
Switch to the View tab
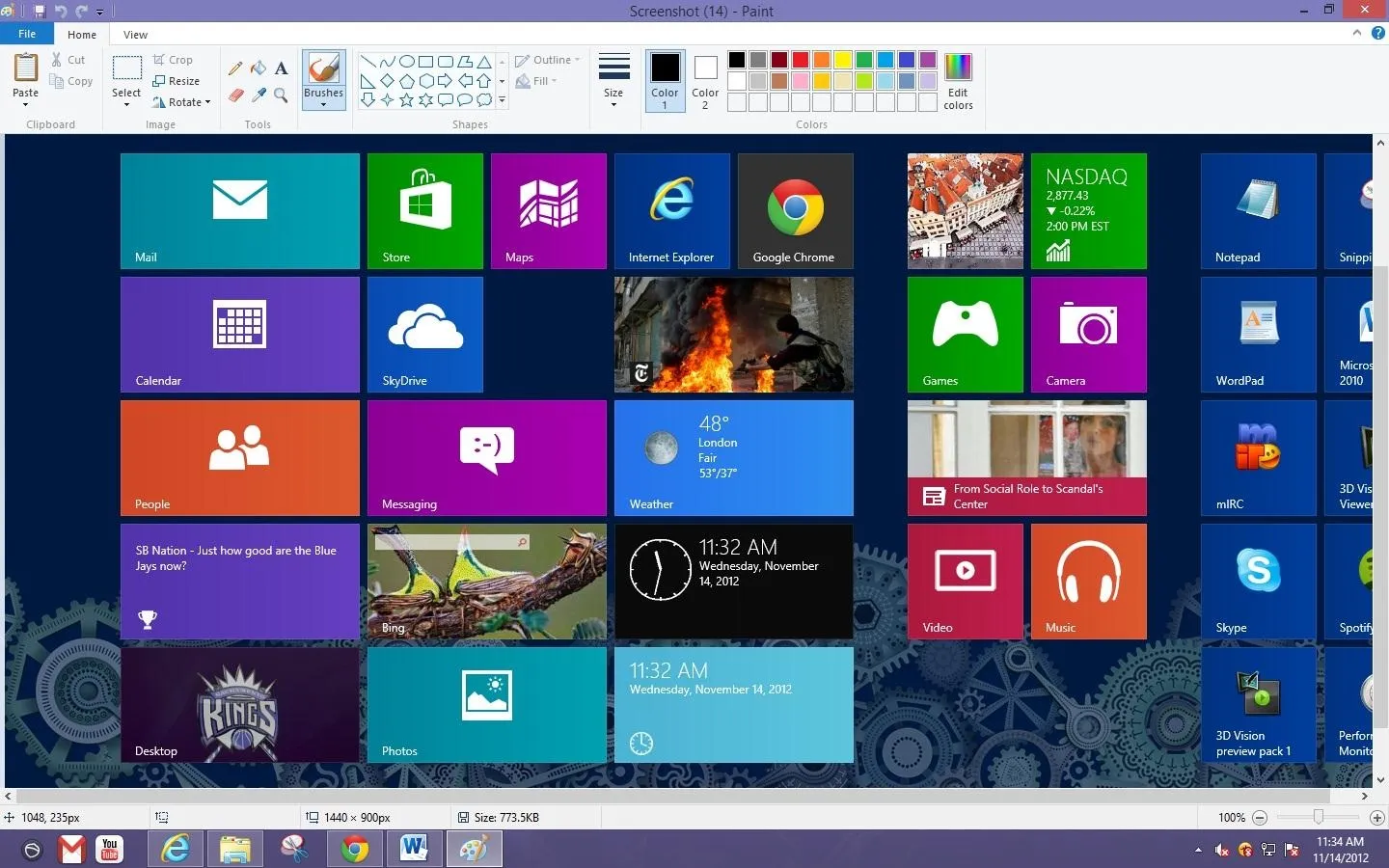coord(135,35)
